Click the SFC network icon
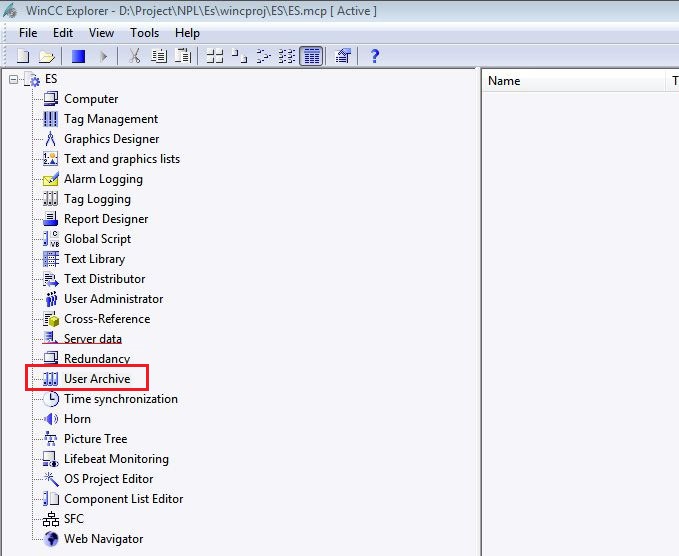The image size is (679, 556). coord(51,519)
